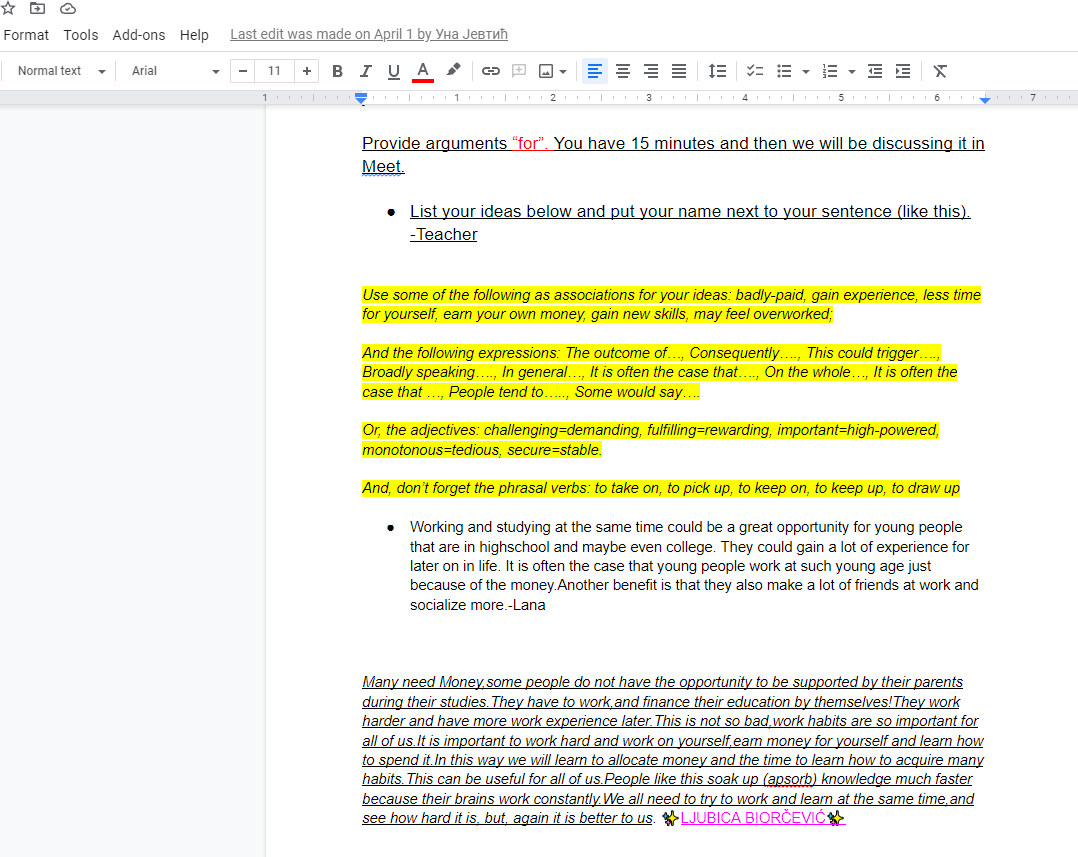Expand the bulleted list options arrow

pyautogui.click(x=806, y=71)
